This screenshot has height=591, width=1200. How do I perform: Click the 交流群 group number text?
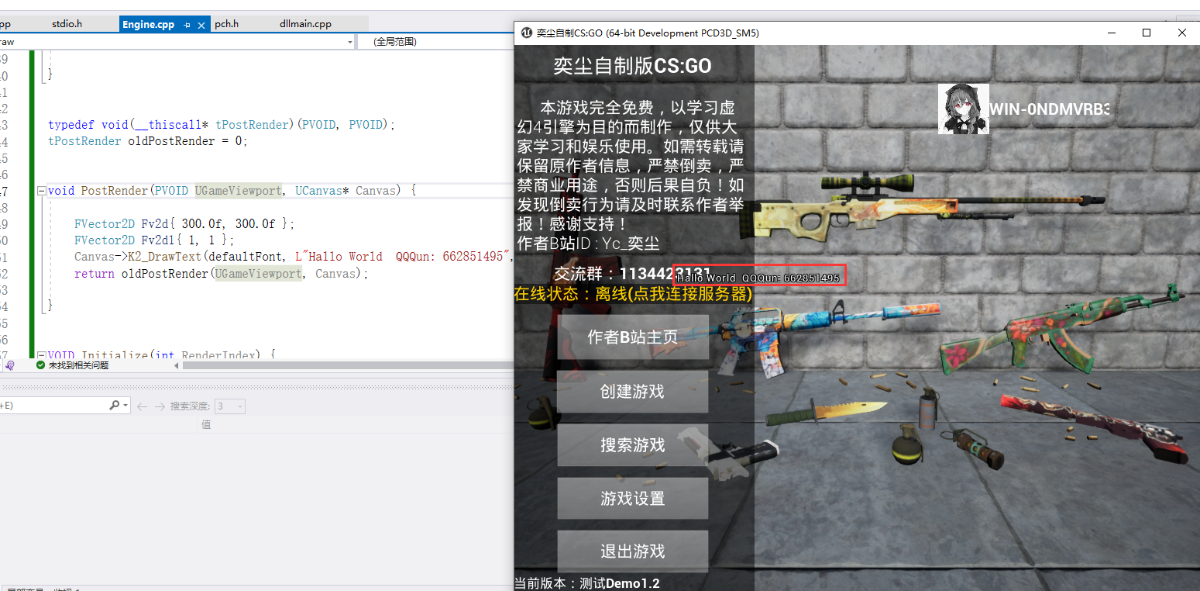click(x=632, y=273)
